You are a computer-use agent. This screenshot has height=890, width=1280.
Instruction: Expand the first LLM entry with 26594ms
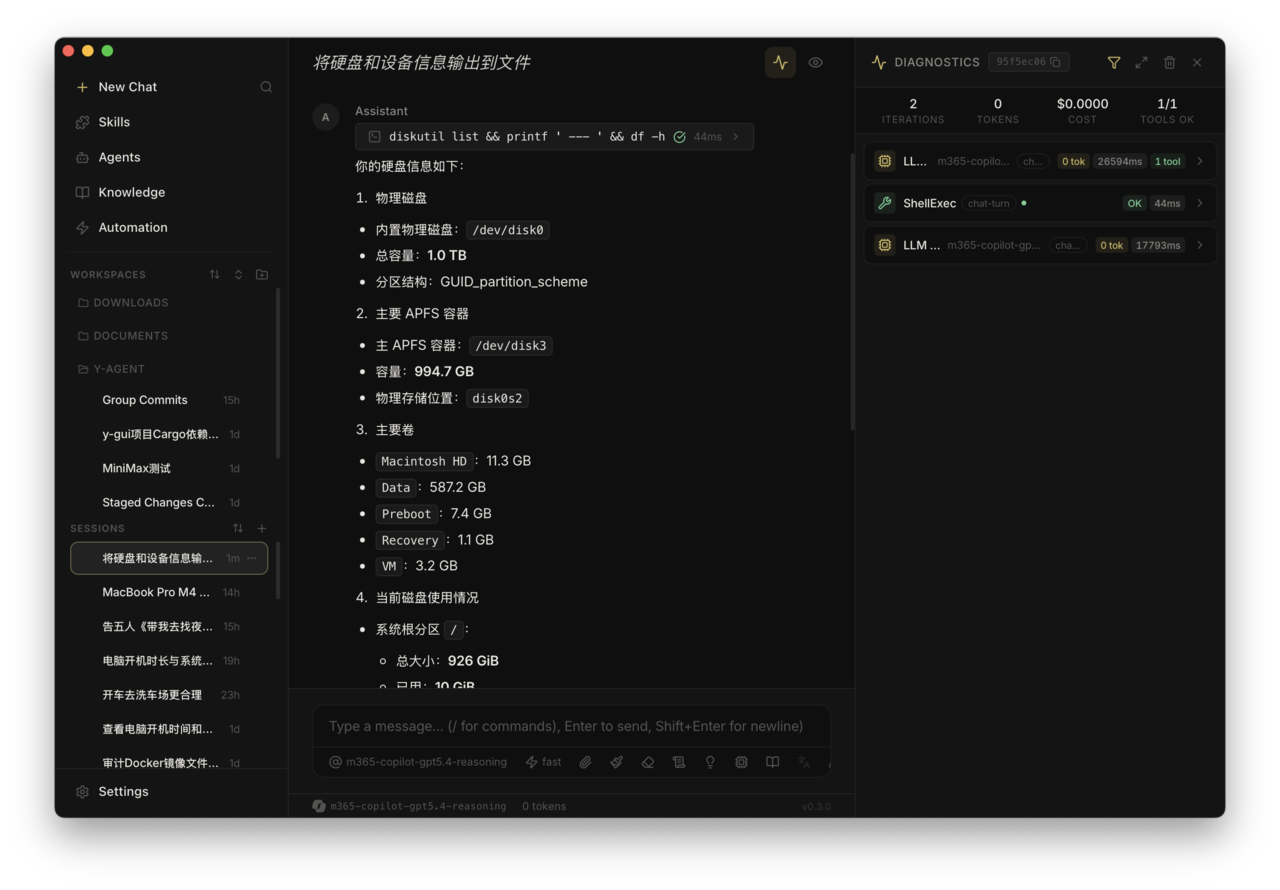click(1040, 161)
